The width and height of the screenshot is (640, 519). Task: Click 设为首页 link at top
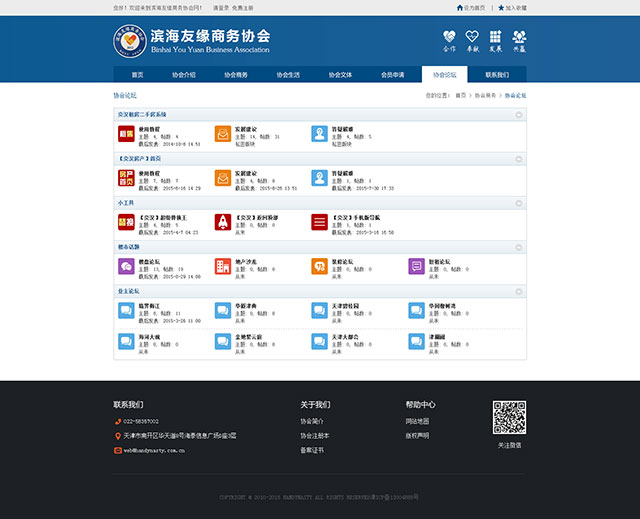[x=473, y=7]
